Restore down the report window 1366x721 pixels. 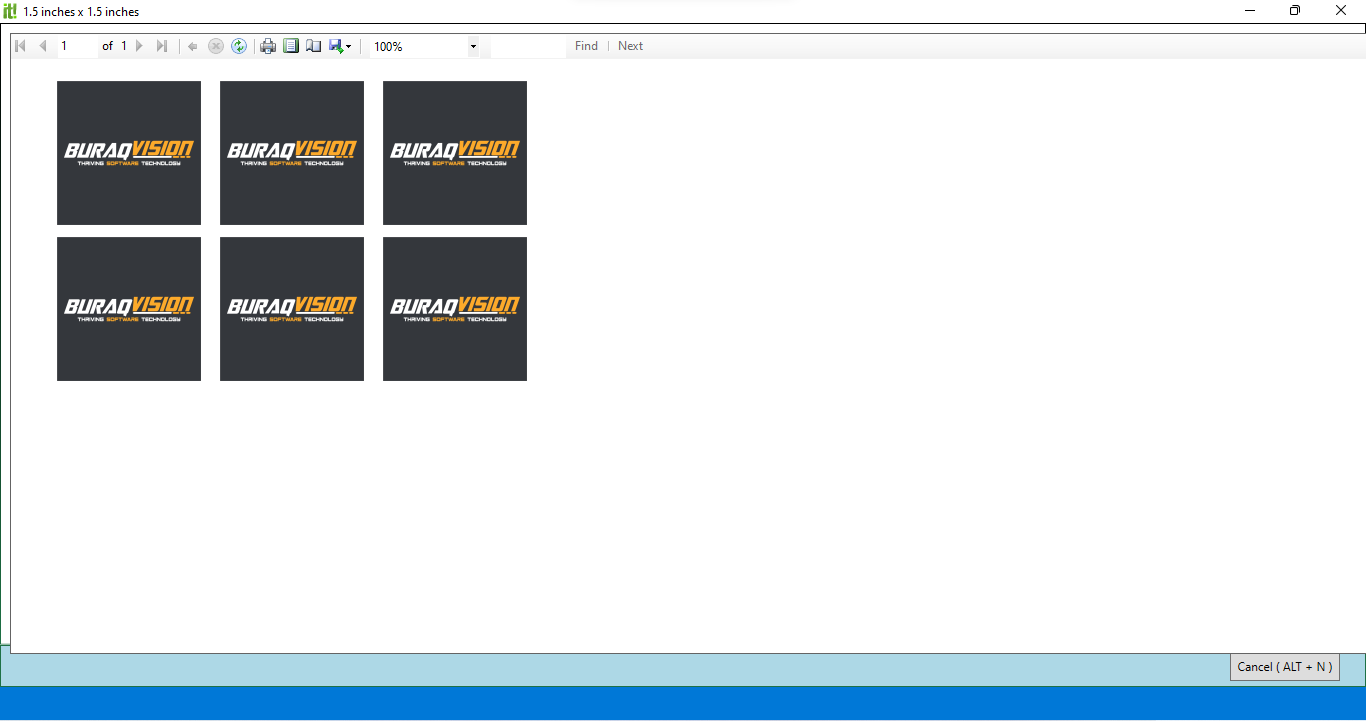coord(1295,11)
